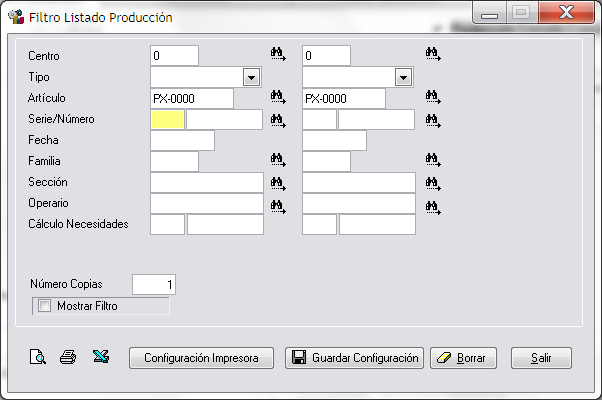The height and width of the screenshot is (400, 602).
Task: Click the Borrar button
Action: pos(463,358)
